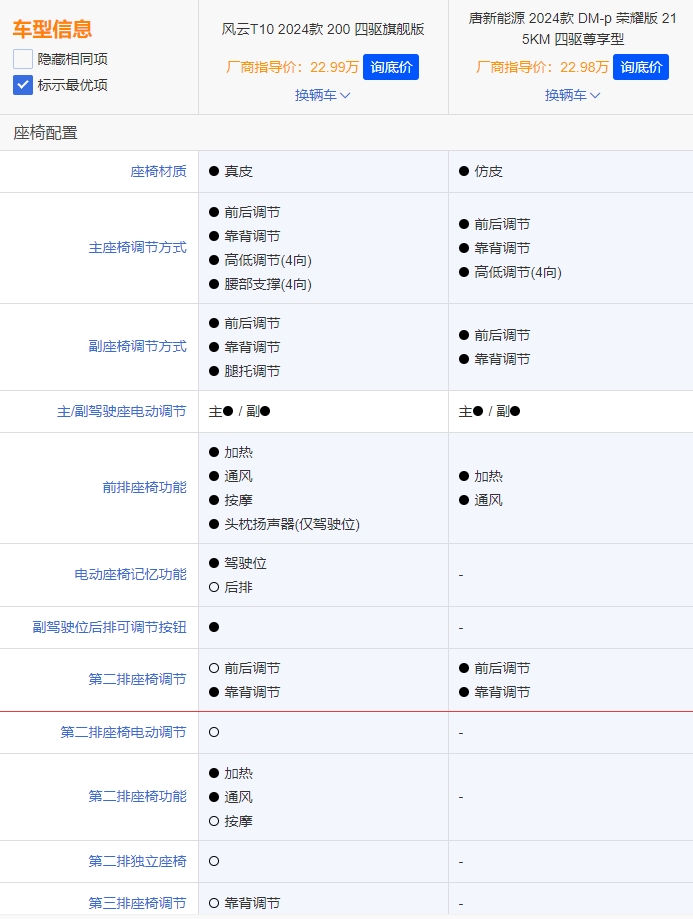The width and height of the screenshot is (693, 919).
Task: Click the 主/副驾驶座电动调节 parameter link
Action: point(121,411)
